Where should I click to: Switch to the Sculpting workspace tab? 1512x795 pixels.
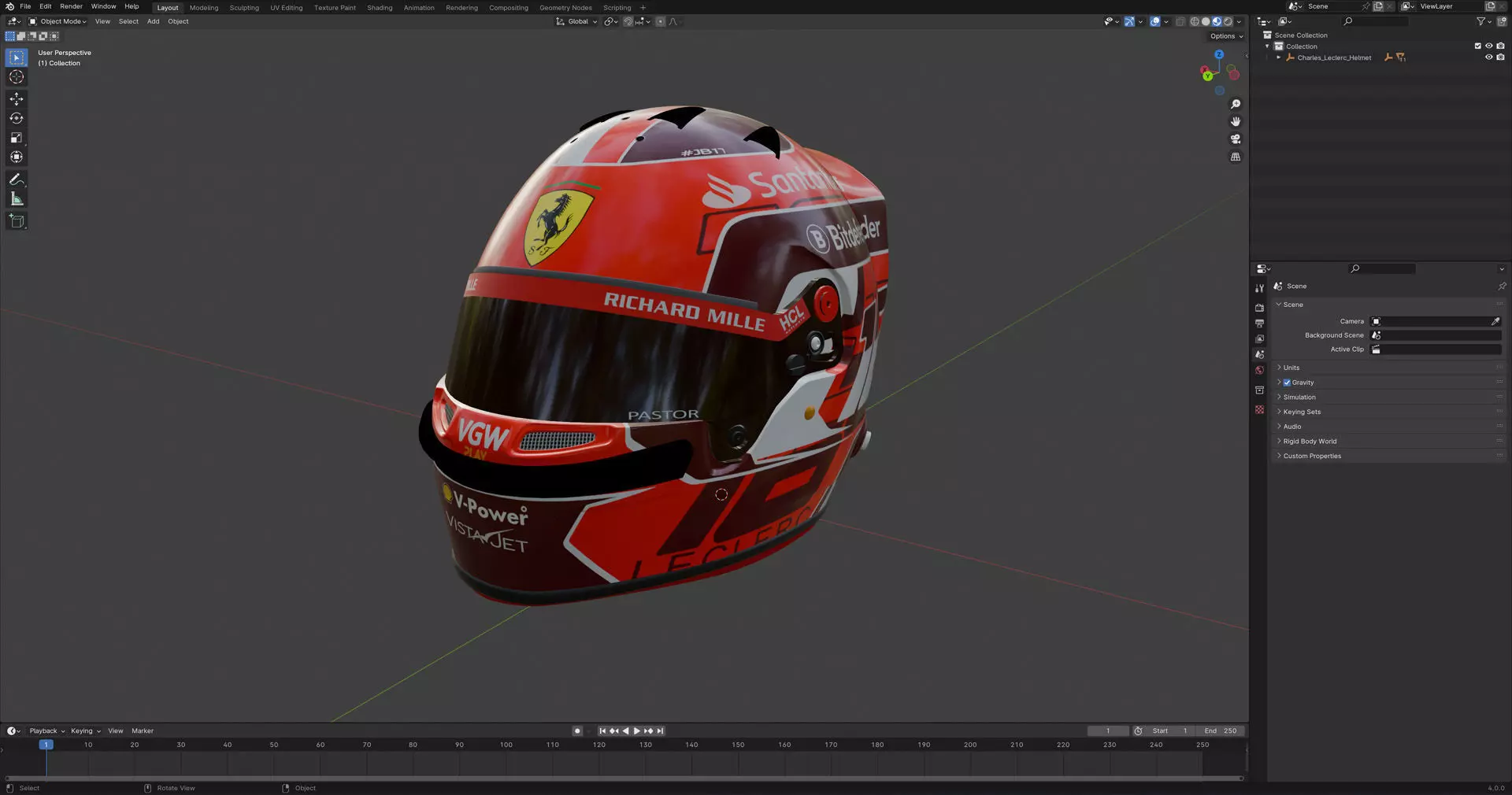tap(244, 8)
